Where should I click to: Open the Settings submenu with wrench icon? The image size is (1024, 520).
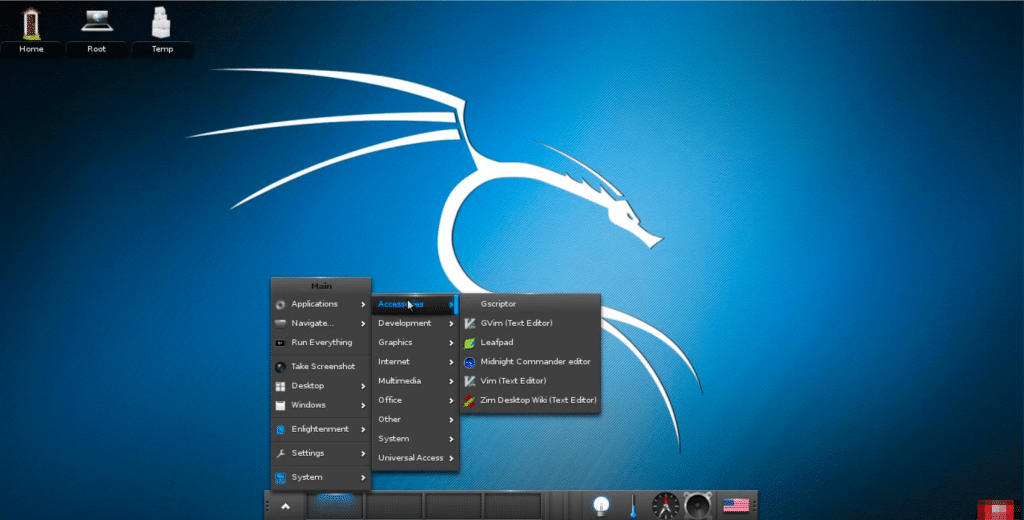click(321, 453)
